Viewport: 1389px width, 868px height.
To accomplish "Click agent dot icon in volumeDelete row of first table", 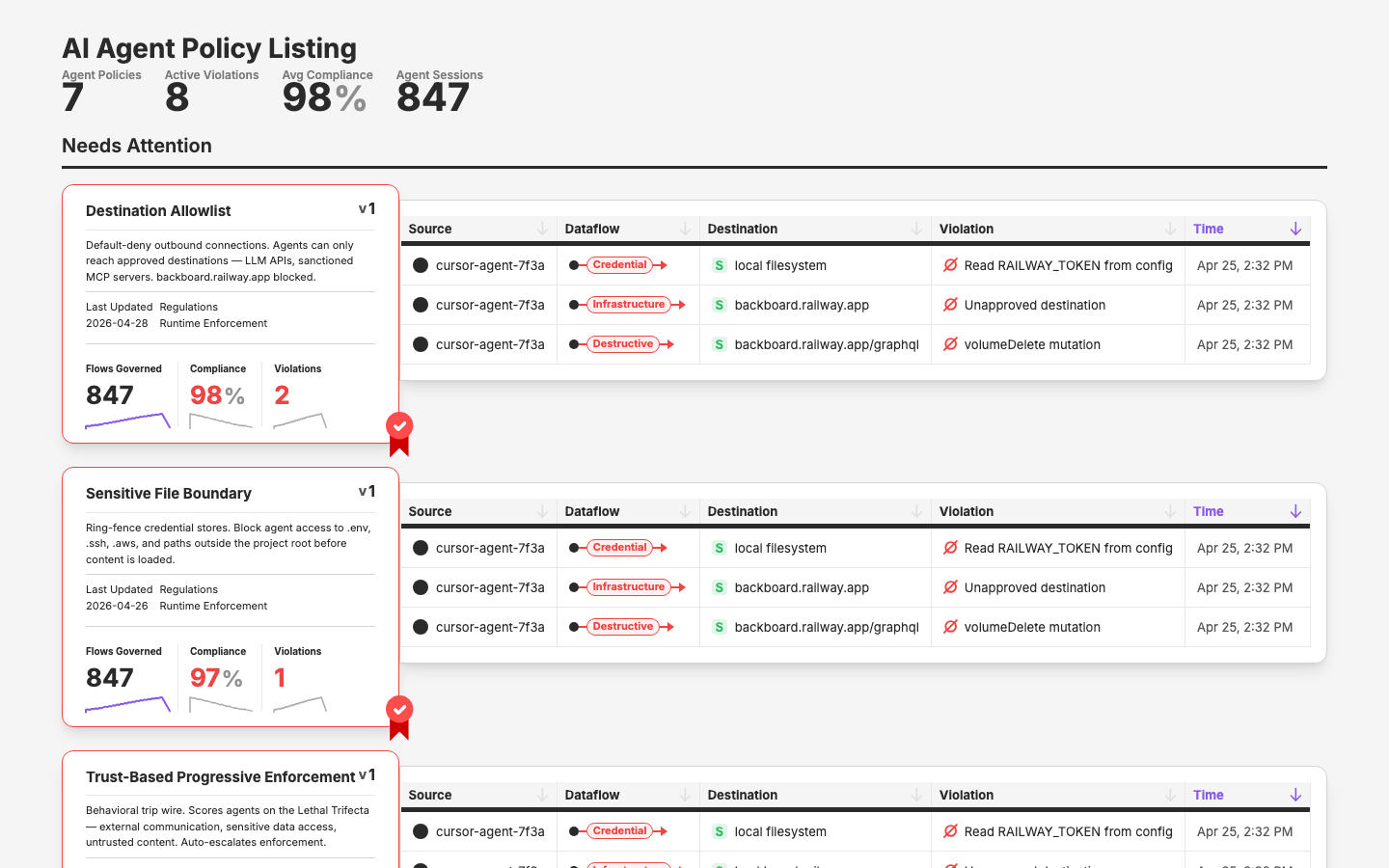I will [x=421, y=344].
